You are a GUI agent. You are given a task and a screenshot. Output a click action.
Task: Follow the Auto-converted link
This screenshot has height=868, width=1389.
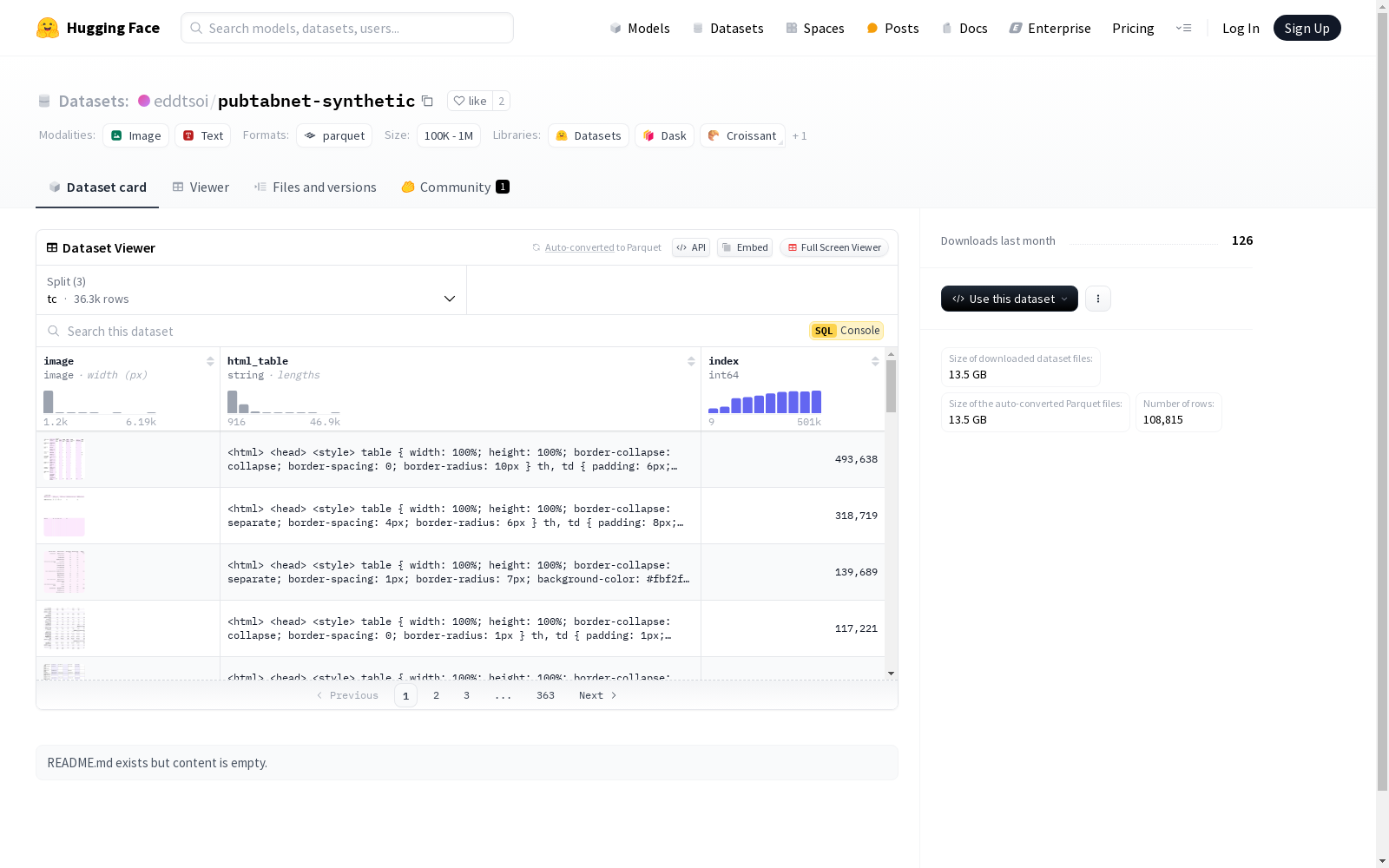coord(579,247)
